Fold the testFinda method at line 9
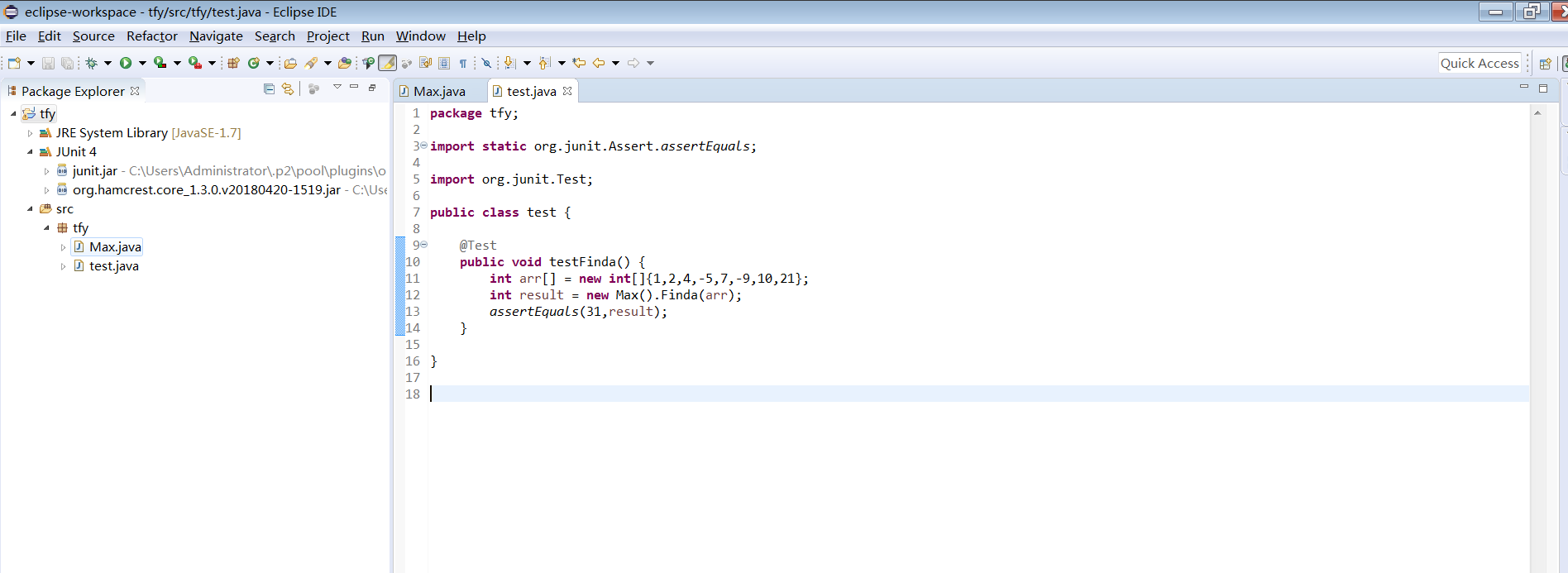Image resolution: width=1568 pixels, height=573 pixels. tap(424, 245)
